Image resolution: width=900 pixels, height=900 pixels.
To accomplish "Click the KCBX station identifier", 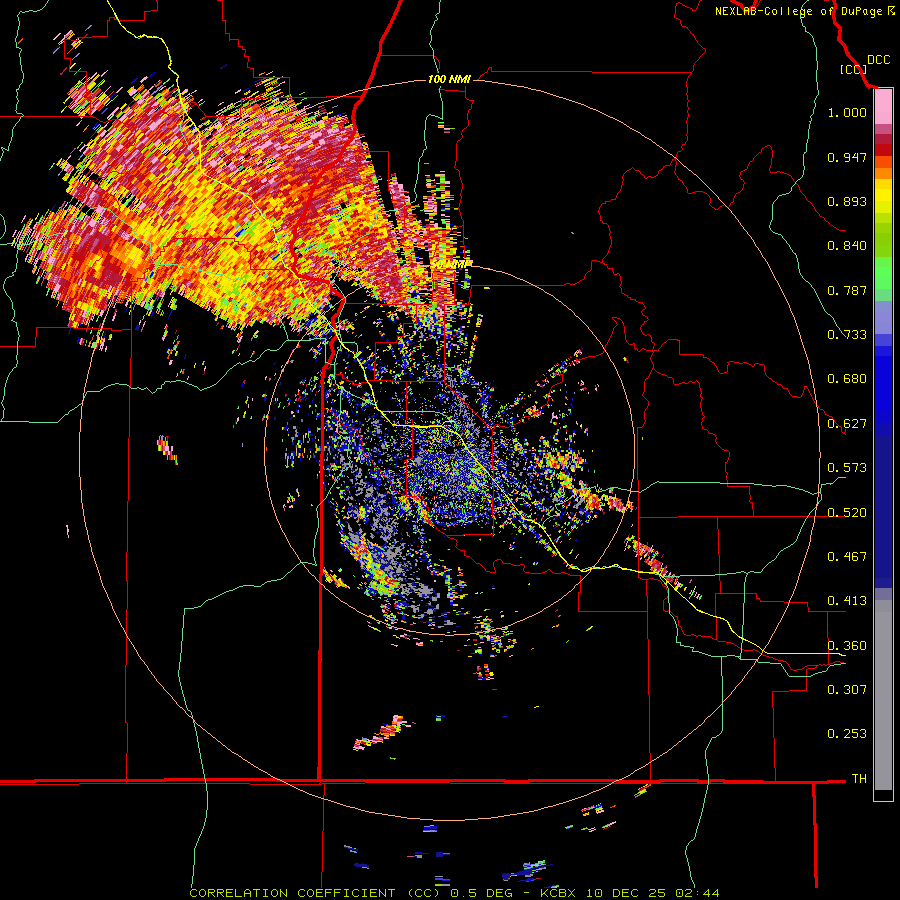I will tap(560, 893).
